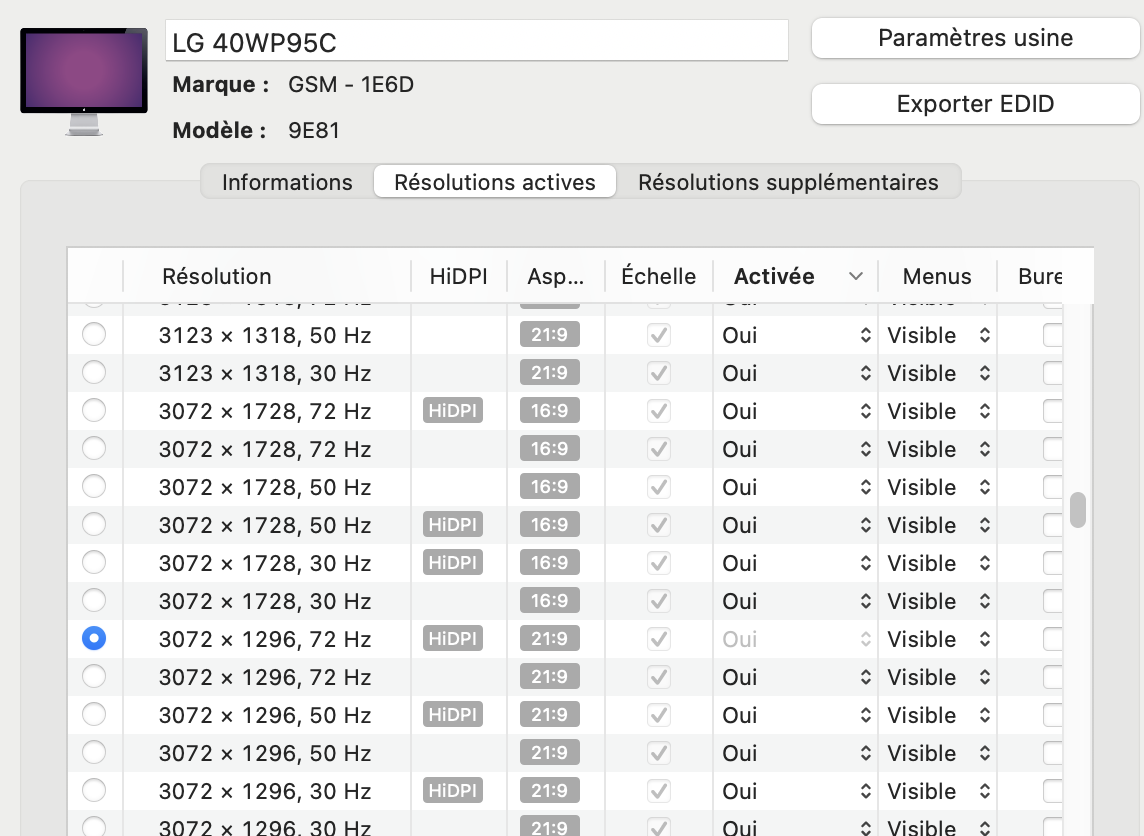1144x836 pixels.
Task: Open the Oui popup for HiDPI 3072 × 1296, 50 Hz
Action: click(x=796, y=714)
